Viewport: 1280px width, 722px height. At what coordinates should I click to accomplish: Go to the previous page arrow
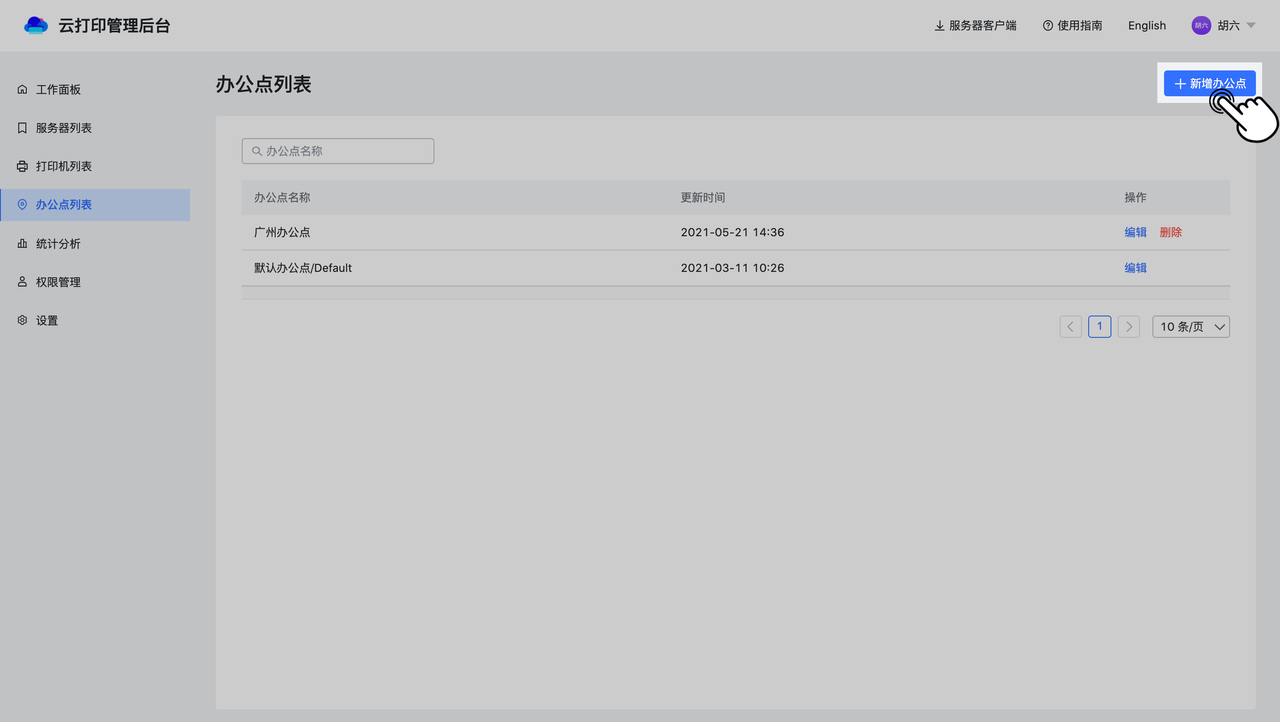(1071, 327)
